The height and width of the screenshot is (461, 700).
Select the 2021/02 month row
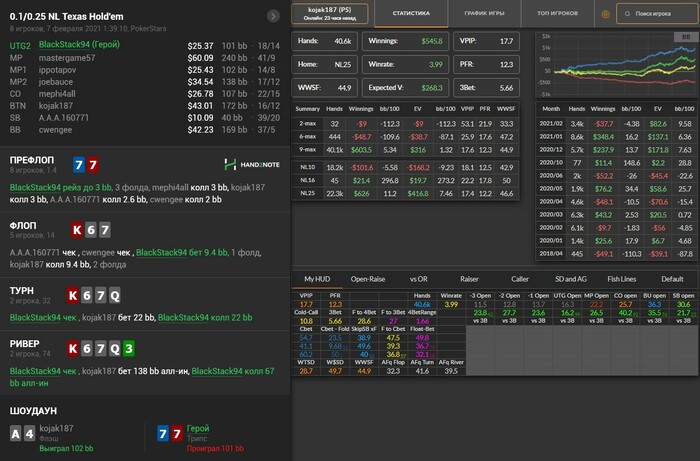(617, 124)
